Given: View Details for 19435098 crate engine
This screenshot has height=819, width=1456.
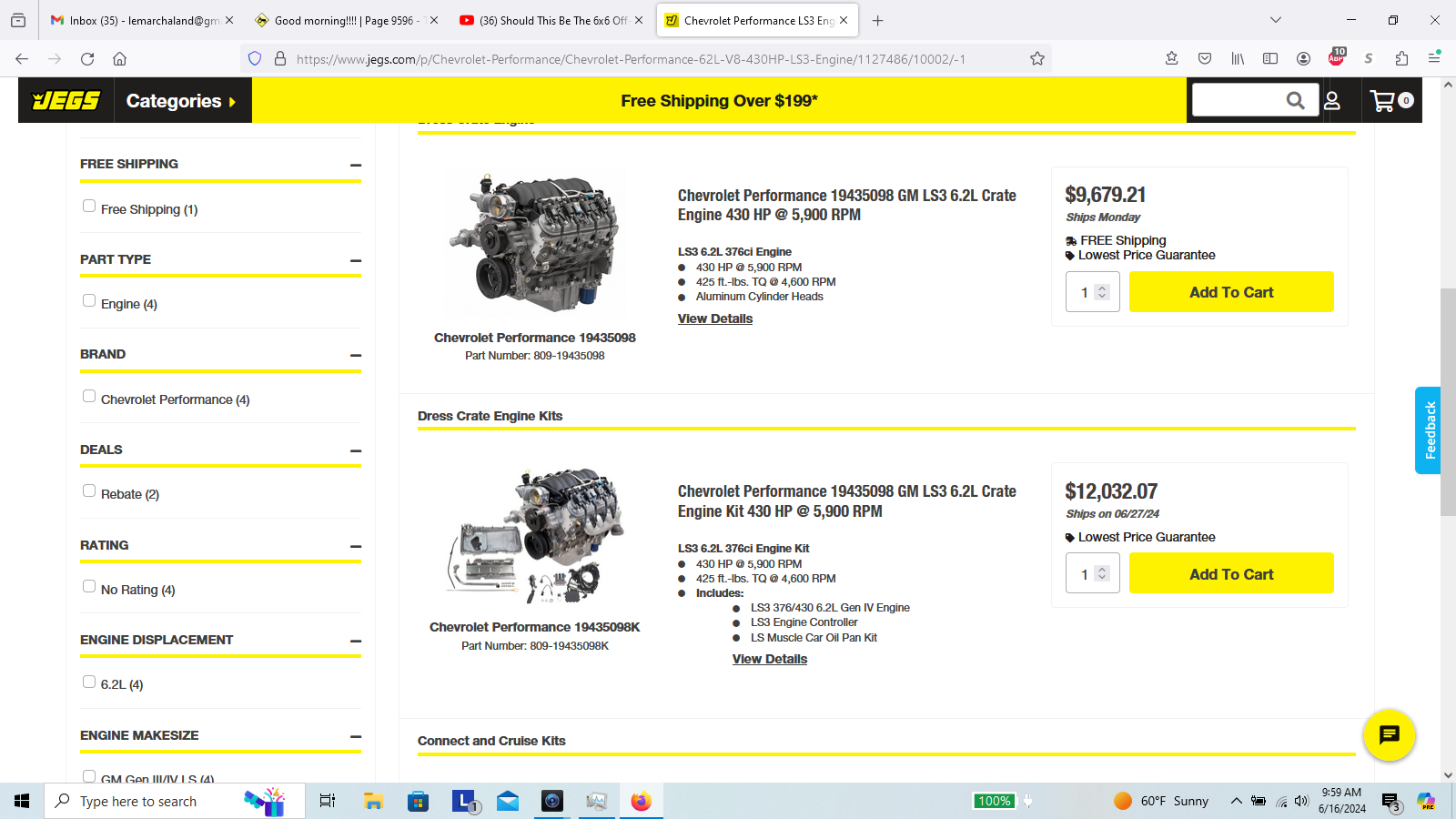Looking at the screenshot, I should 715,318.
